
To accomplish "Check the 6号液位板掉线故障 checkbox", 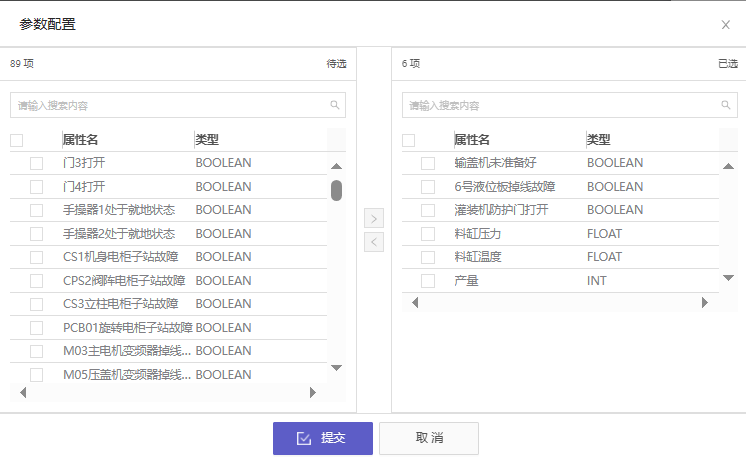I will click(x=428, y=186).
